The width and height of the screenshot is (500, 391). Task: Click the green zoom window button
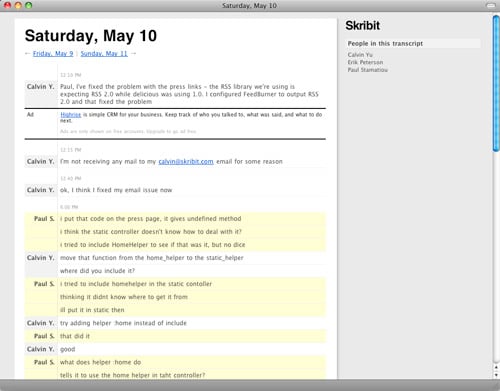29,5
